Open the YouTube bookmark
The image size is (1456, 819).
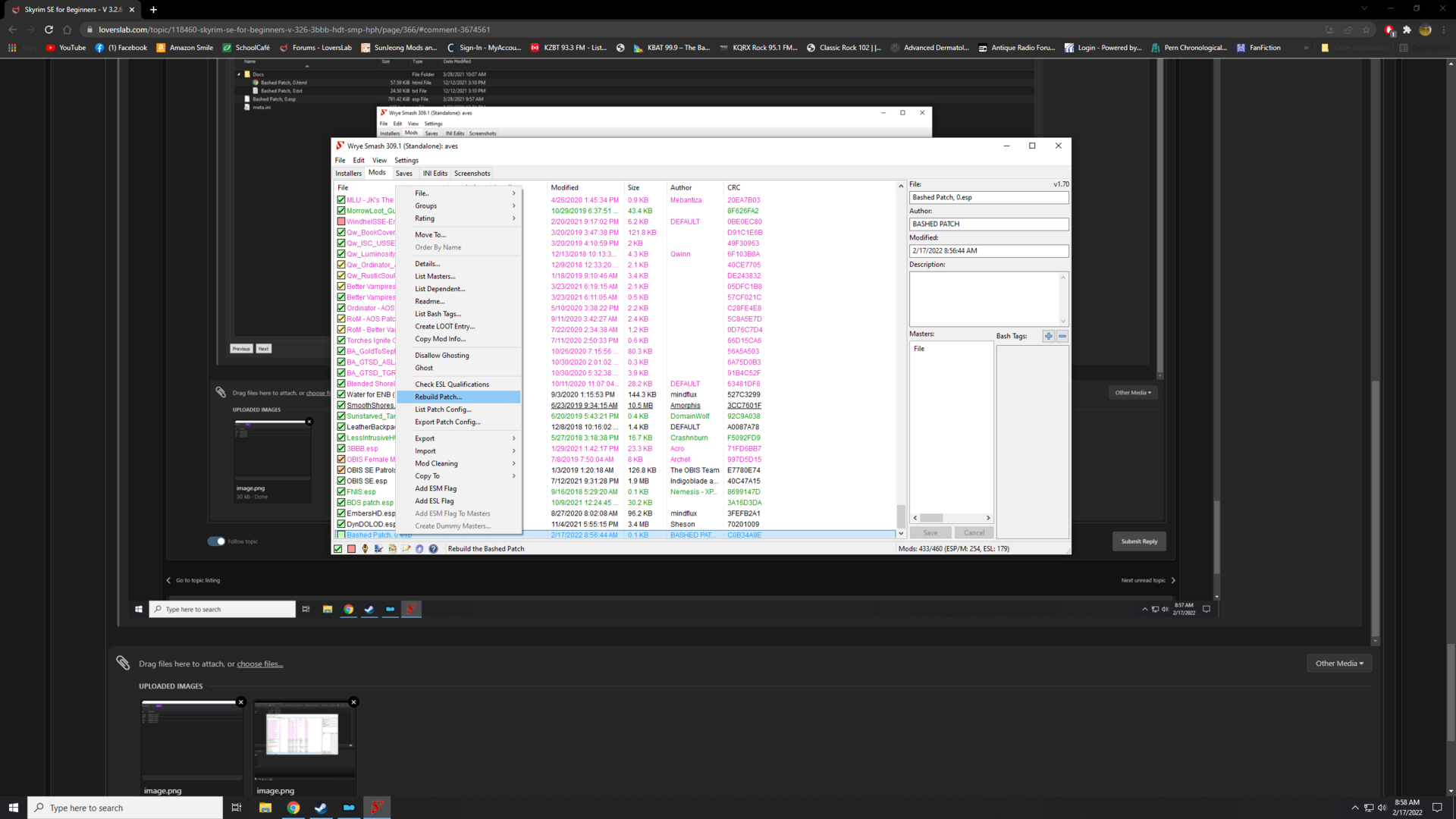point(67,48)
